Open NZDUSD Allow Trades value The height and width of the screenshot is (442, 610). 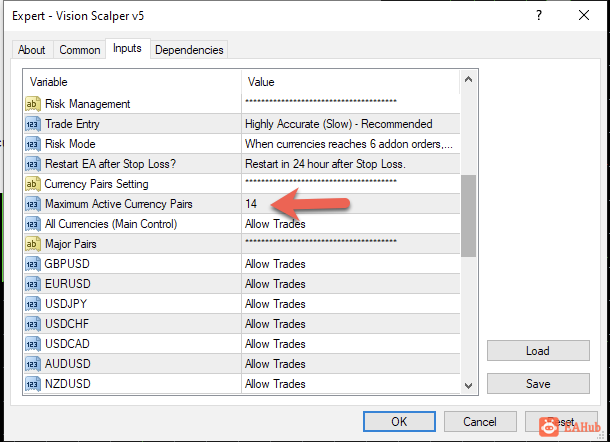pyautogui.click(x=351, y=384)
